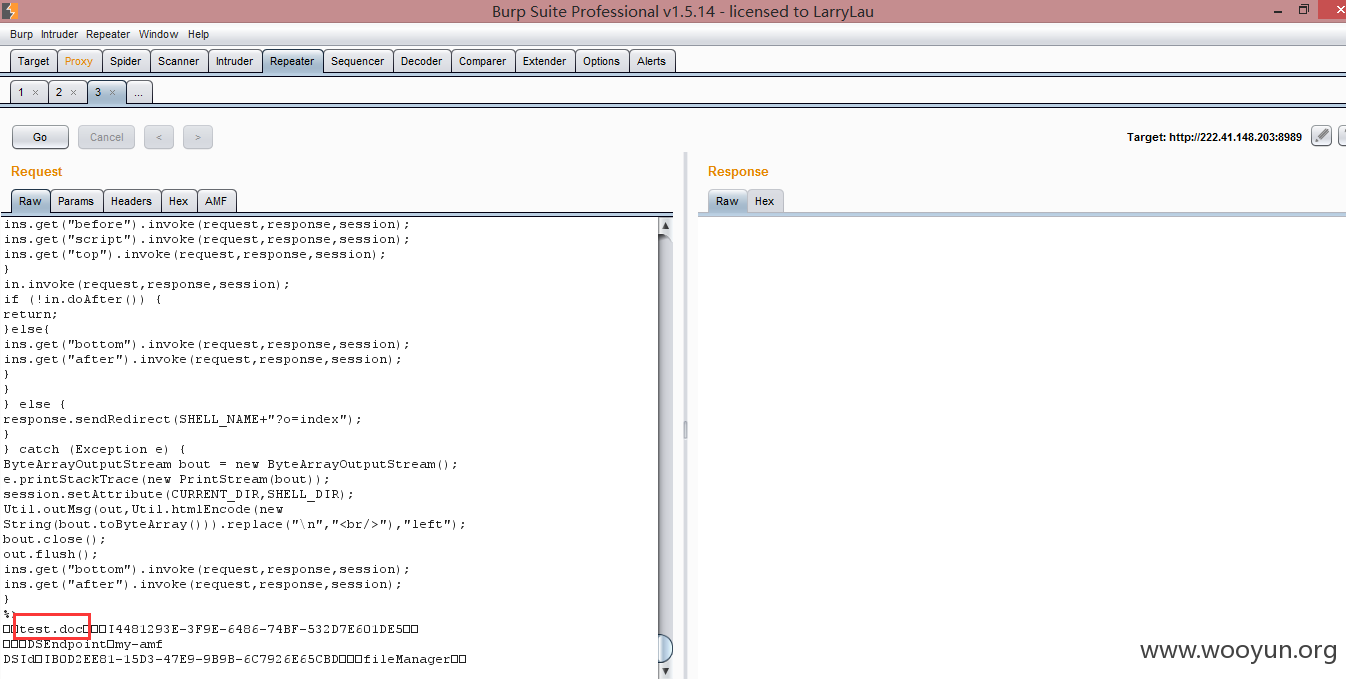Image resolution: width=1346 pixels, height=679 pixels.
Task: Click the line 'out.flush();'
Action: click(x=51, y=554)
